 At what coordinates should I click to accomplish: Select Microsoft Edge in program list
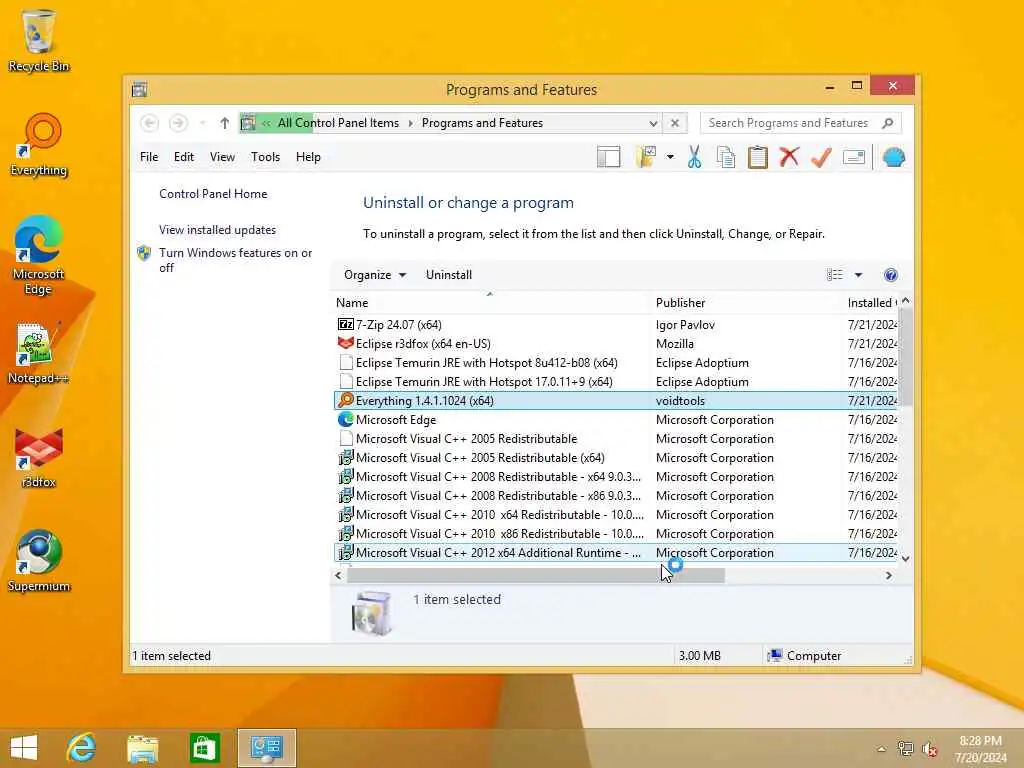[x=616, y=419]
